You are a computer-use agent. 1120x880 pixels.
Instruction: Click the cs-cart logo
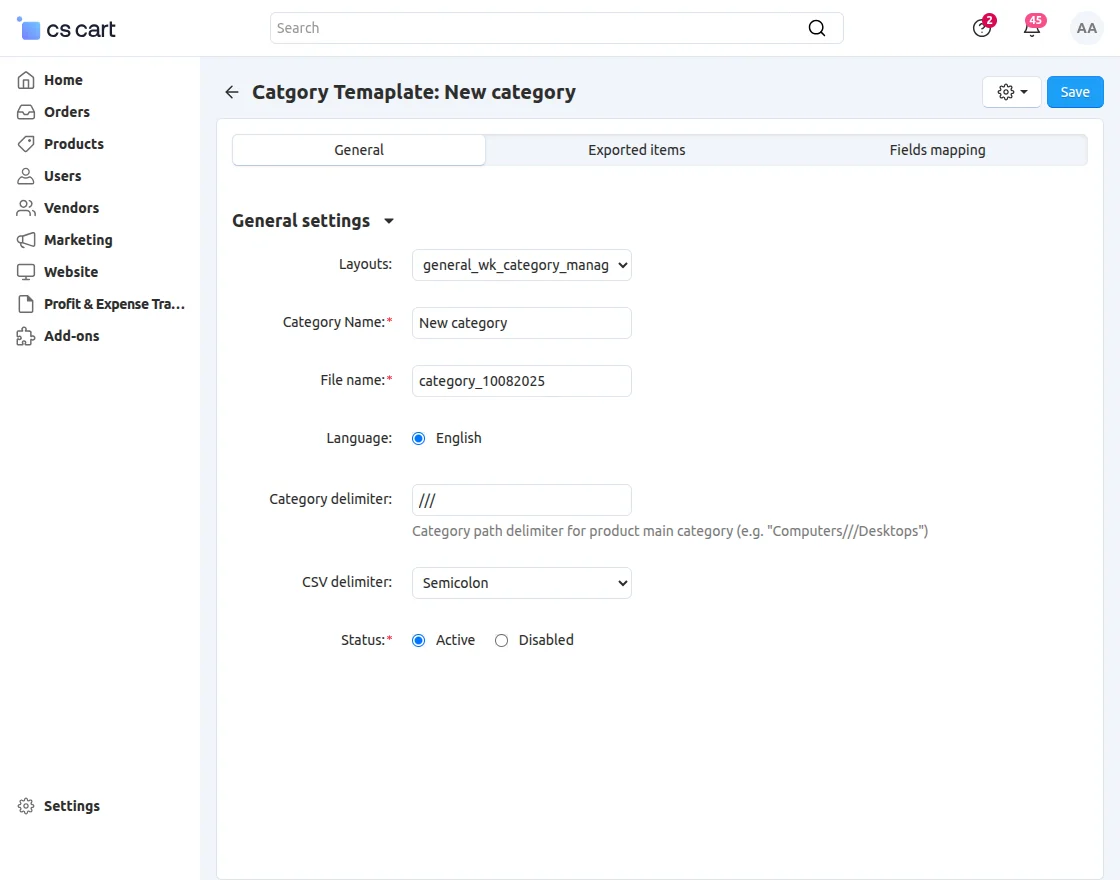(x=64, y=28)
